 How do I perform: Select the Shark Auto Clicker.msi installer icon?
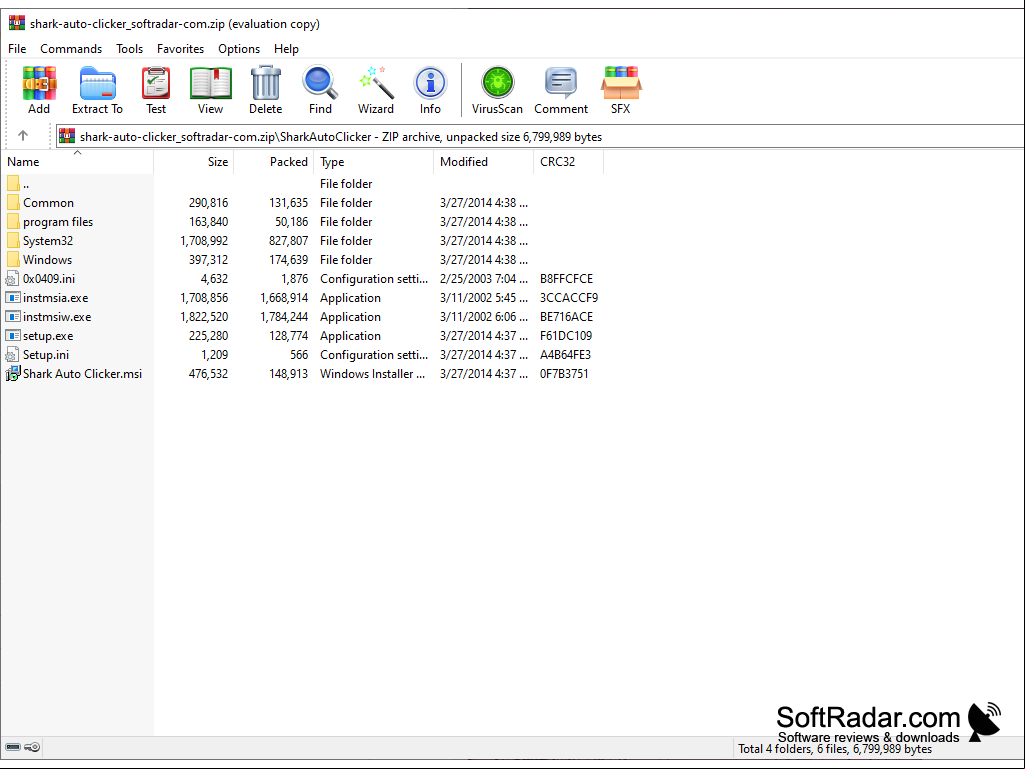12,373
